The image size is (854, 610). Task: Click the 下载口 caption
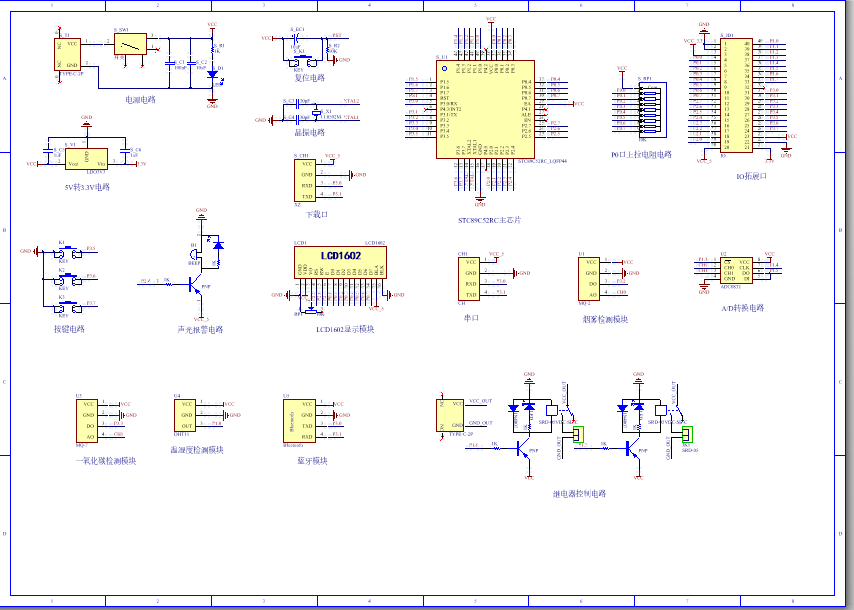(317, 215)
